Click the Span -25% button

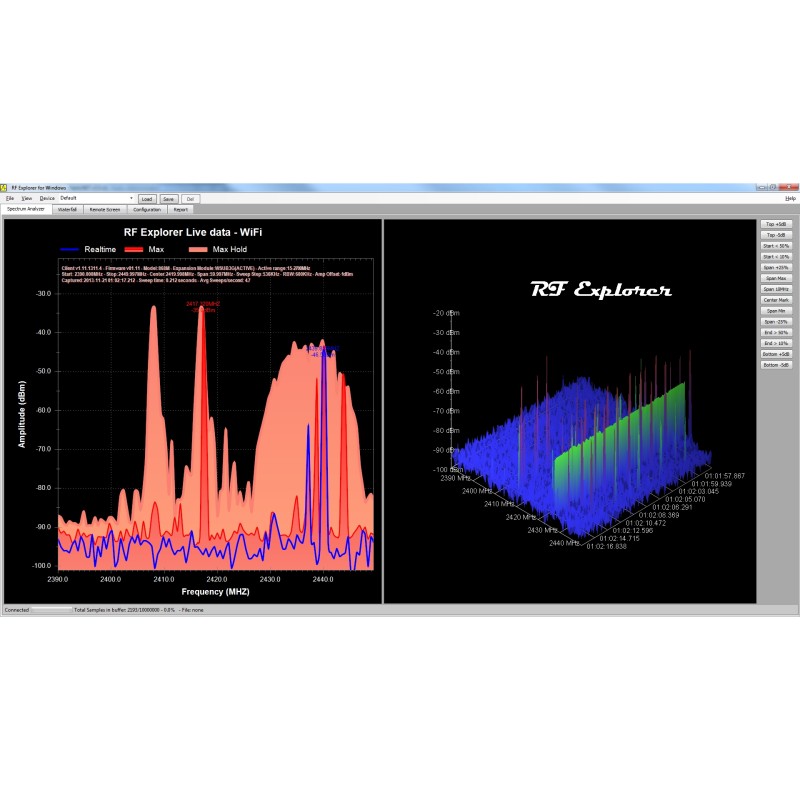[x=776, y=322]
